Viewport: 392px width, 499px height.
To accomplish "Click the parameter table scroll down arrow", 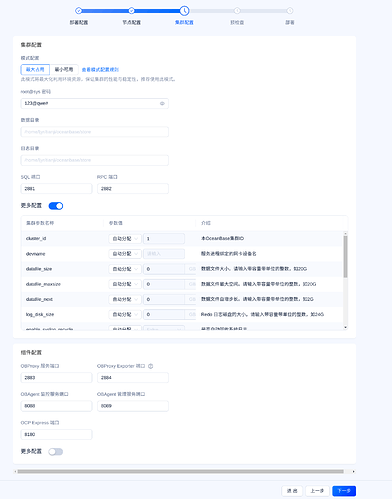I will (x=345, y=327).
